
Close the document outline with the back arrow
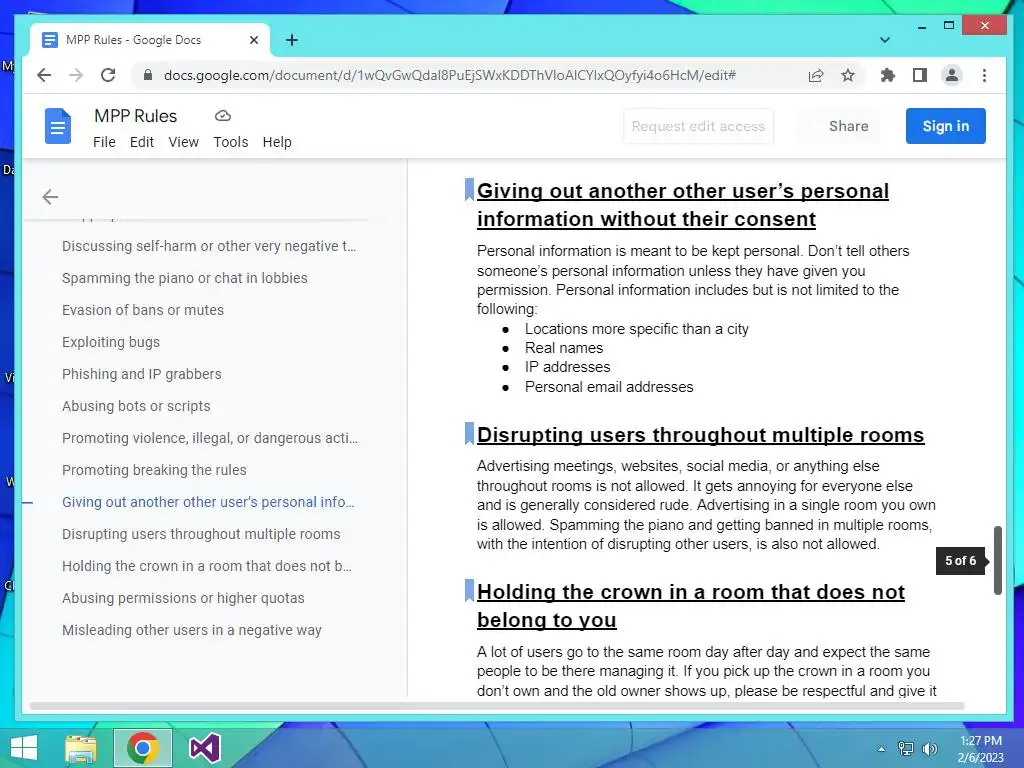[50, 197]
